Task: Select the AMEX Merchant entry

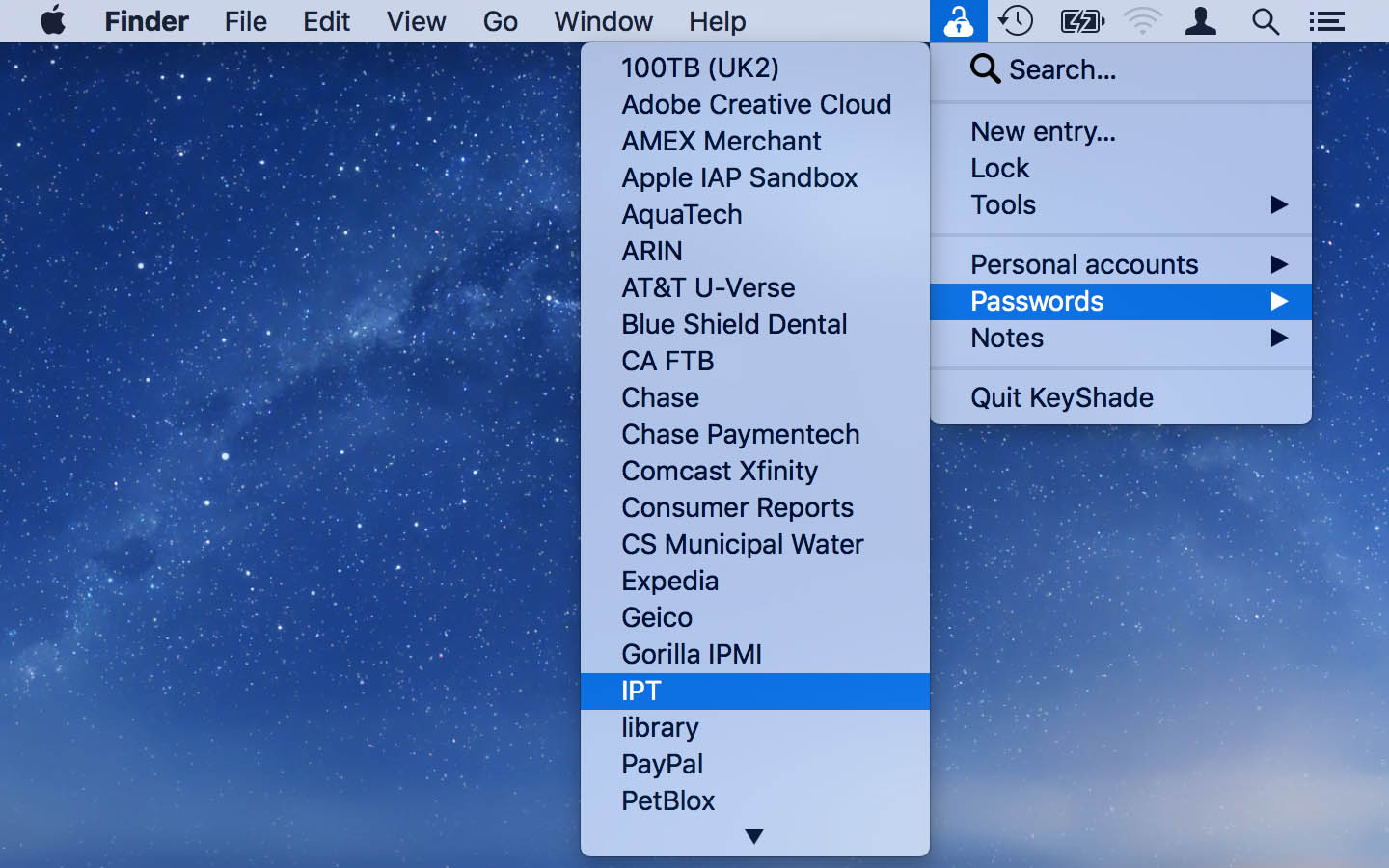Action: pyautogui.click(x=755, y=141)
